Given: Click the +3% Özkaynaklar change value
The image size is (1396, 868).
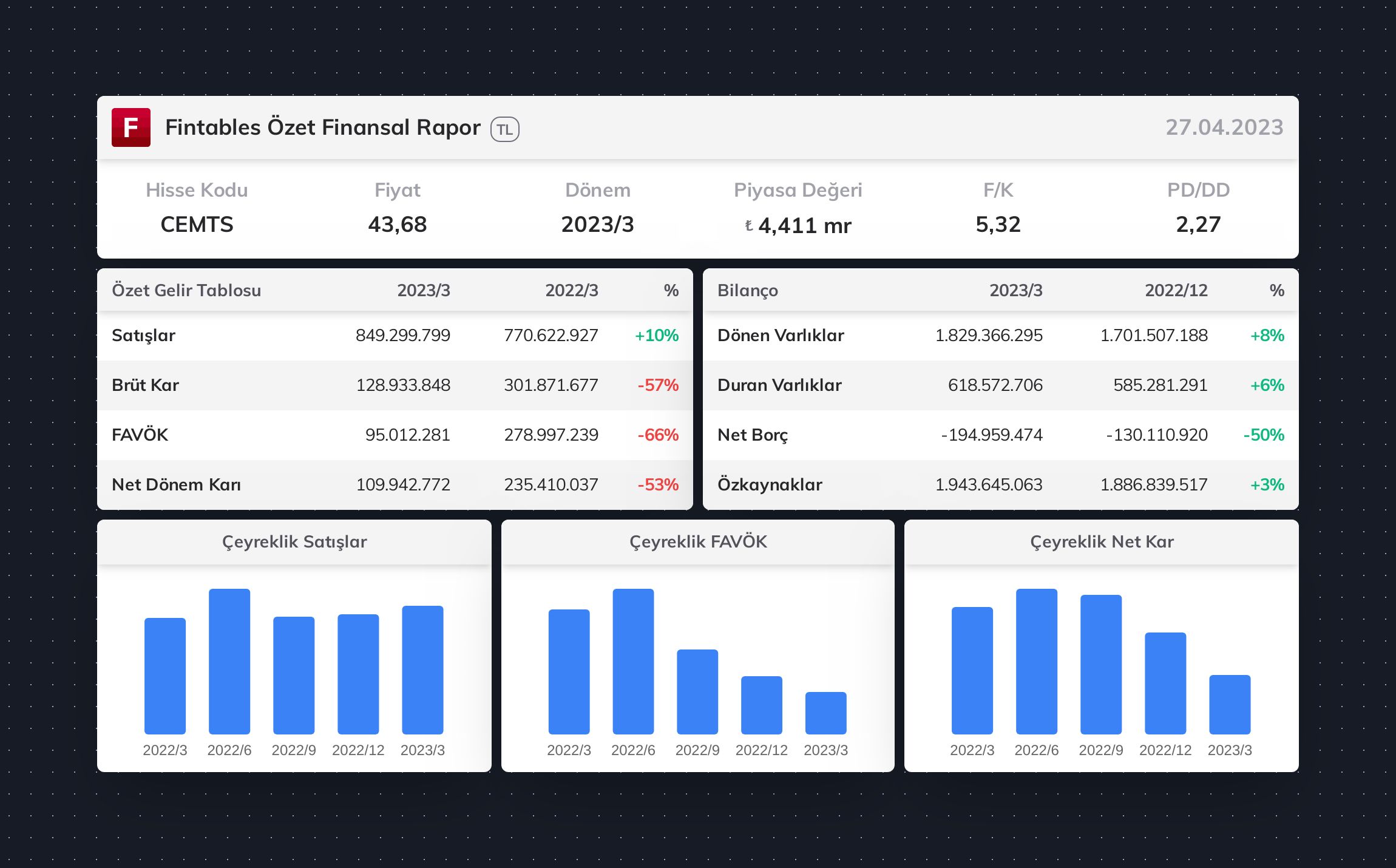Looking at the screenshot, I should point(1267,484).
